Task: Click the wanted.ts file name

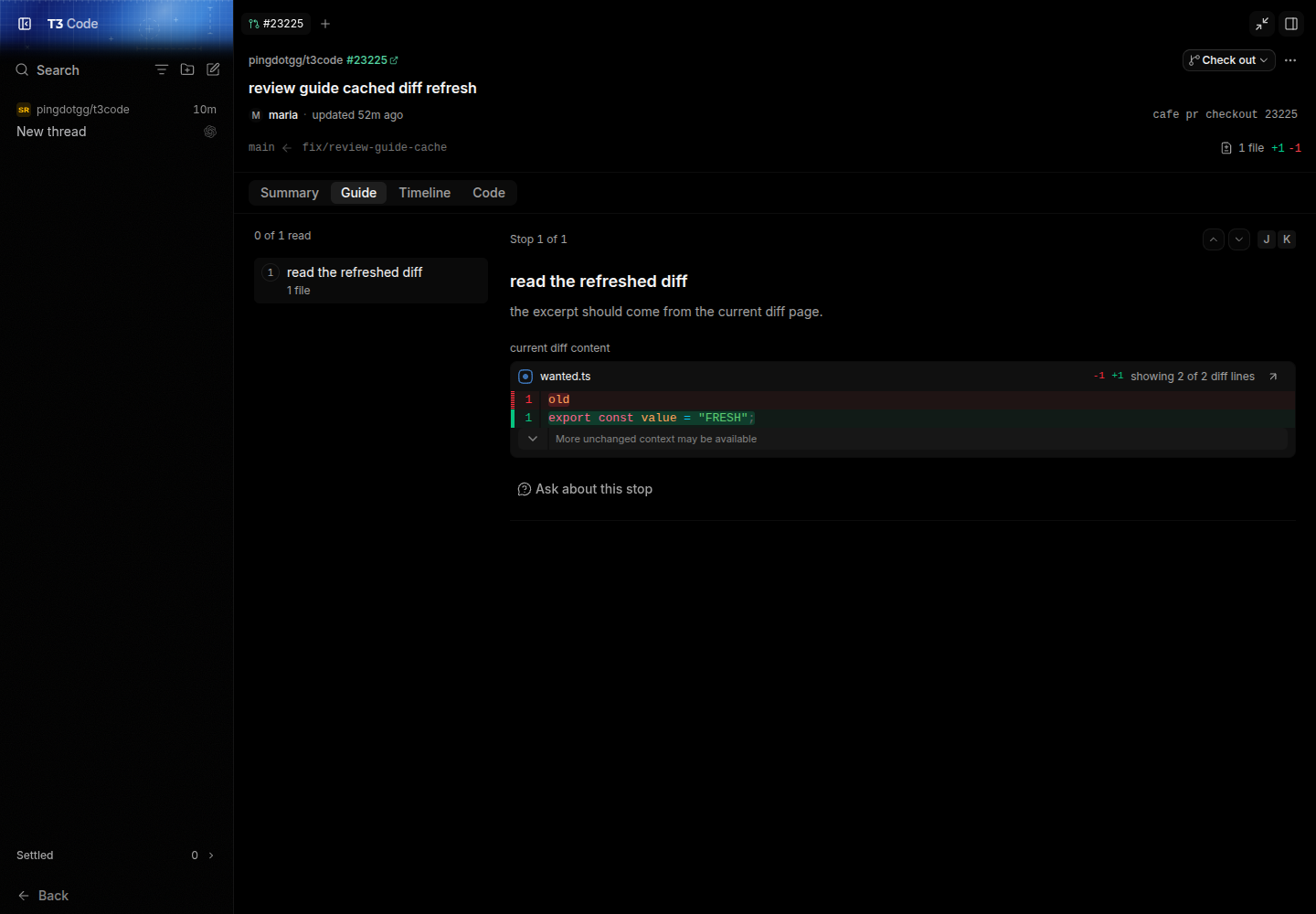Action: [565, 377]
